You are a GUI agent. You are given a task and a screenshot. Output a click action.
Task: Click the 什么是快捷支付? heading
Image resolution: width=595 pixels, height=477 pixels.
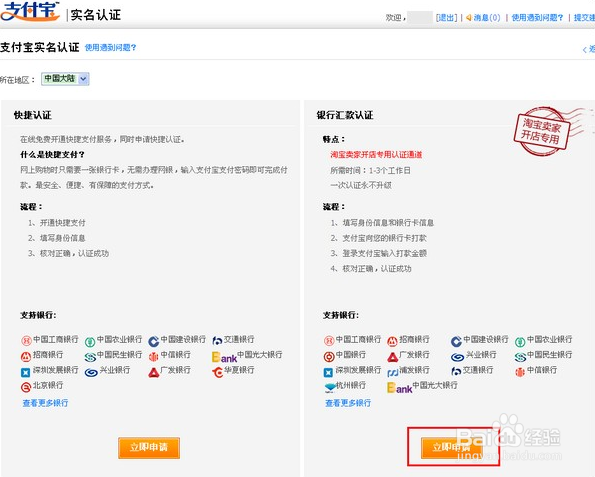(x=52, y=154)
